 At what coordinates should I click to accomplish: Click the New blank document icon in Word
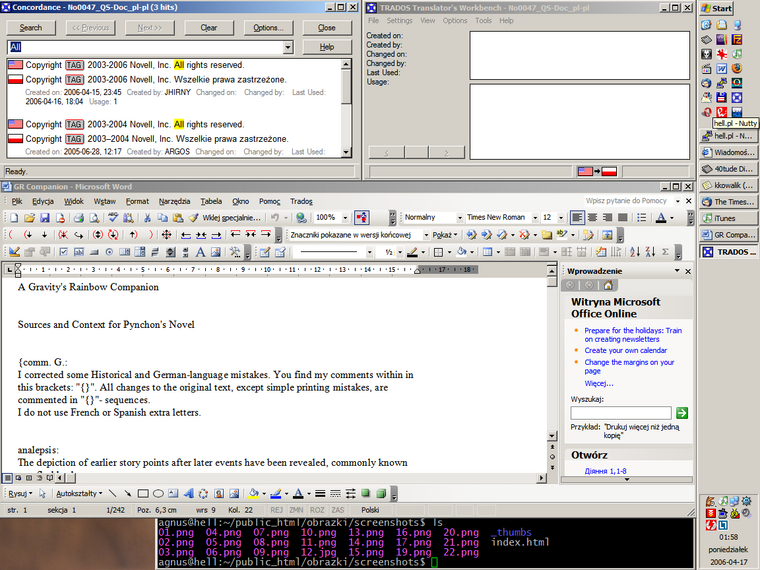point(14,218)
